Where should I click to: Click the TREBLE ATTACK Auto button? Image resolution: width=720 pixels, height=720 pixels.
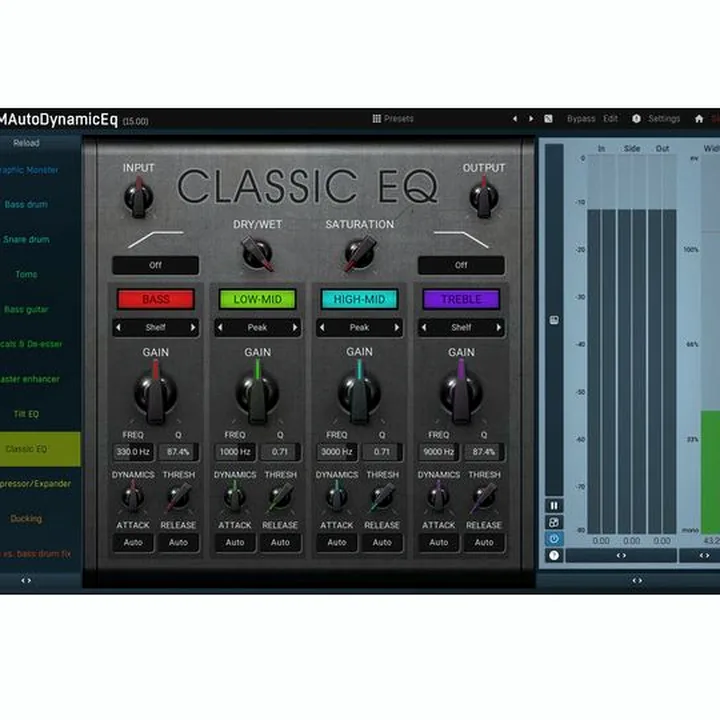439,543
